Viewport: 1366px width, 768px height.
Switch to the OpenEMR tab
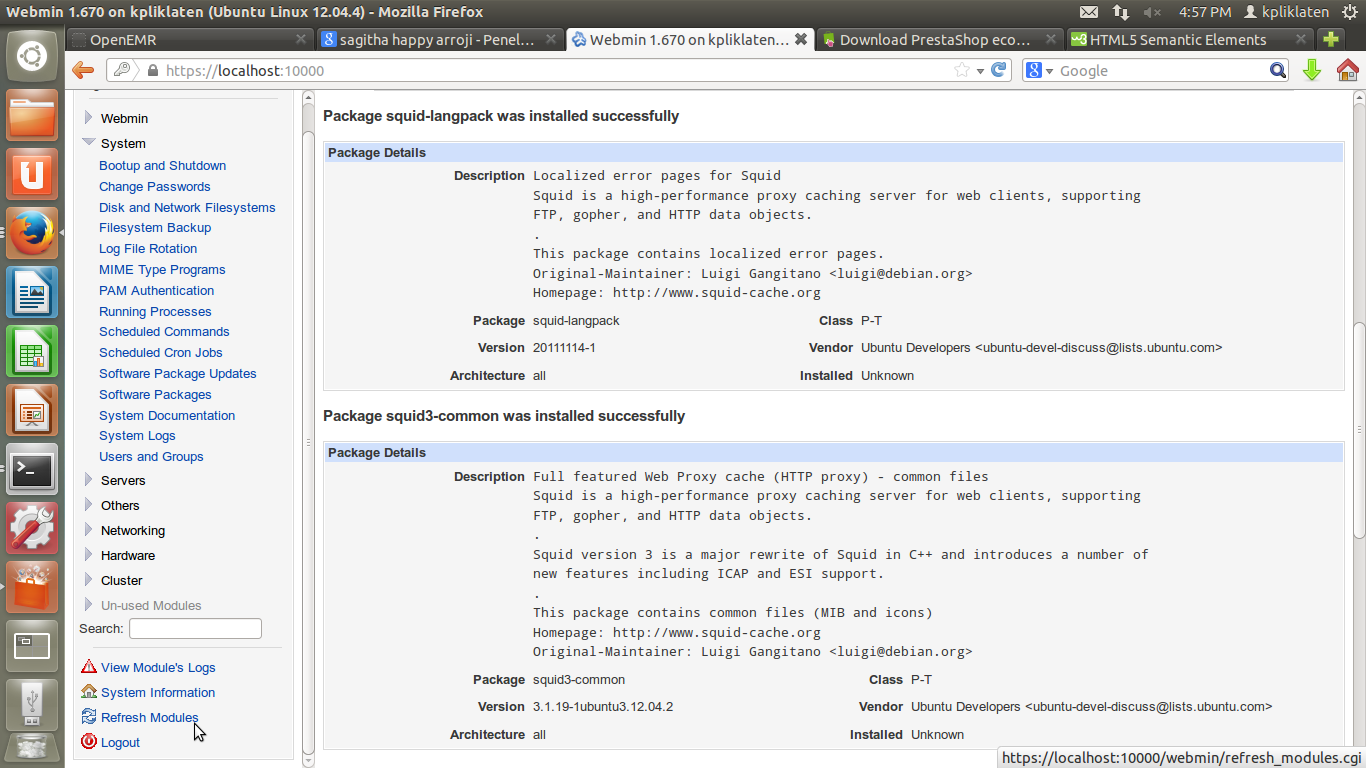point(189,40)
